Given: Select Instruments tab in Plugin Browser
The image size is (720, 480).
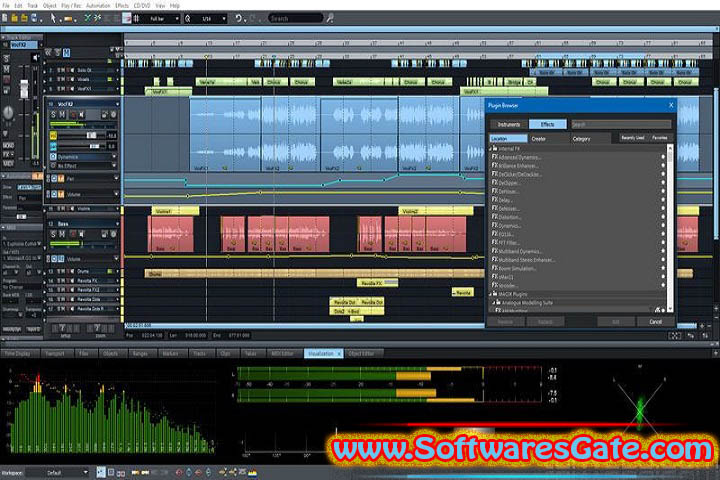Looking at the screenshot, I should tap(509, 124).
